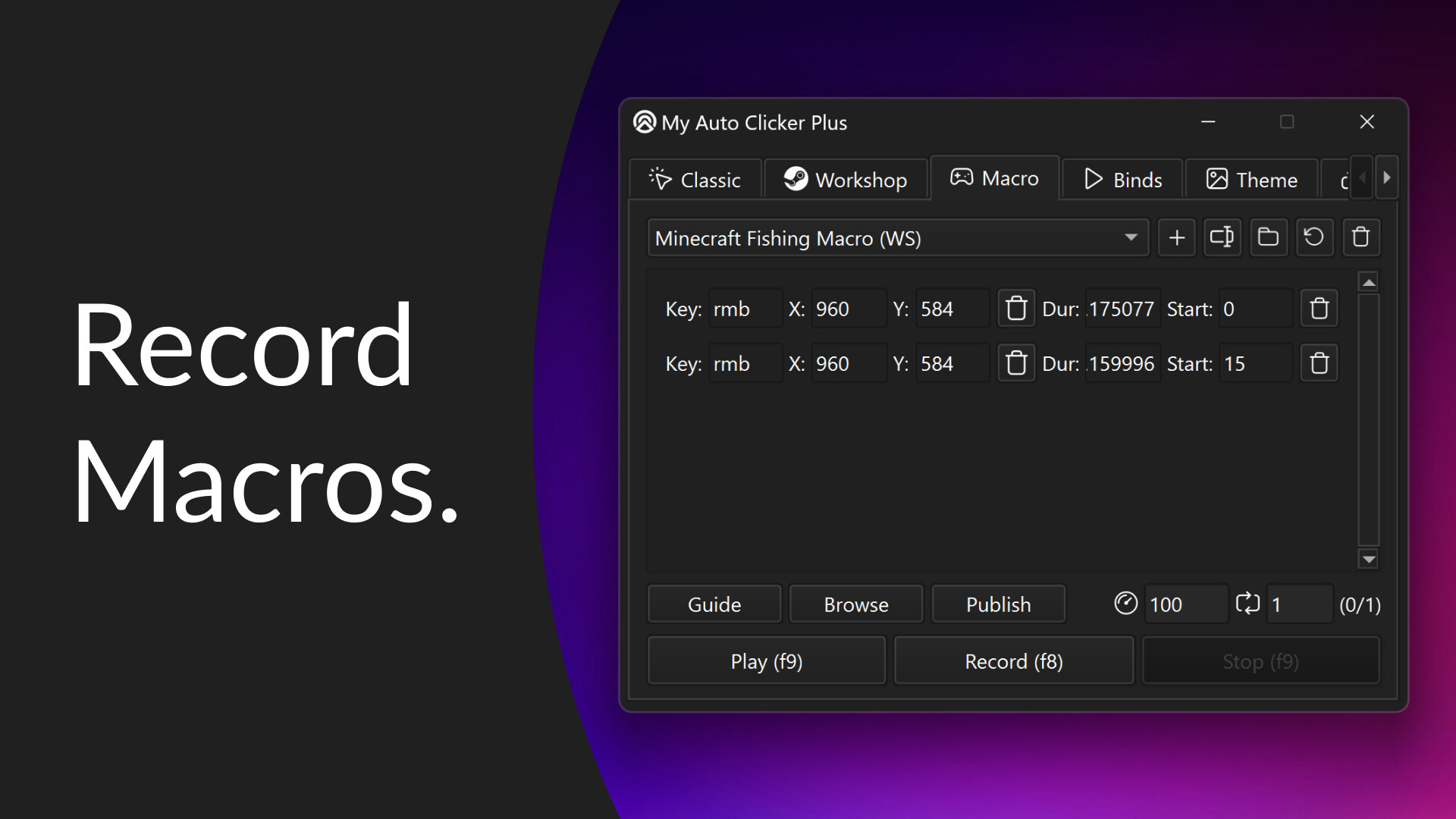Minimize the My Auto Clicker Plus window
The height and width of the screenshot is (819, 1456).
pos(1209,122)
